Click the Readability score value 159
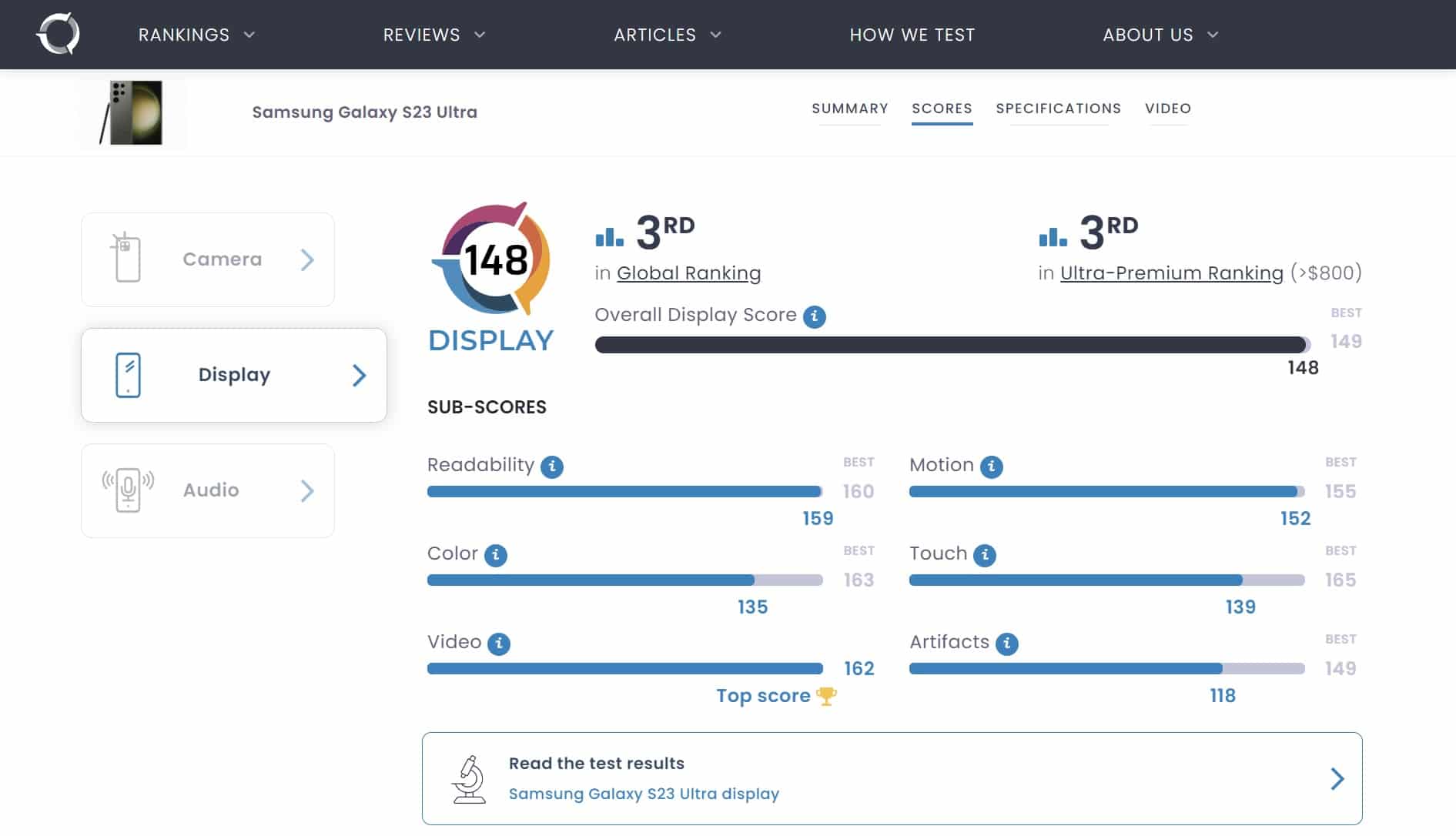The image size is (1456, 836). click(818, 519)
